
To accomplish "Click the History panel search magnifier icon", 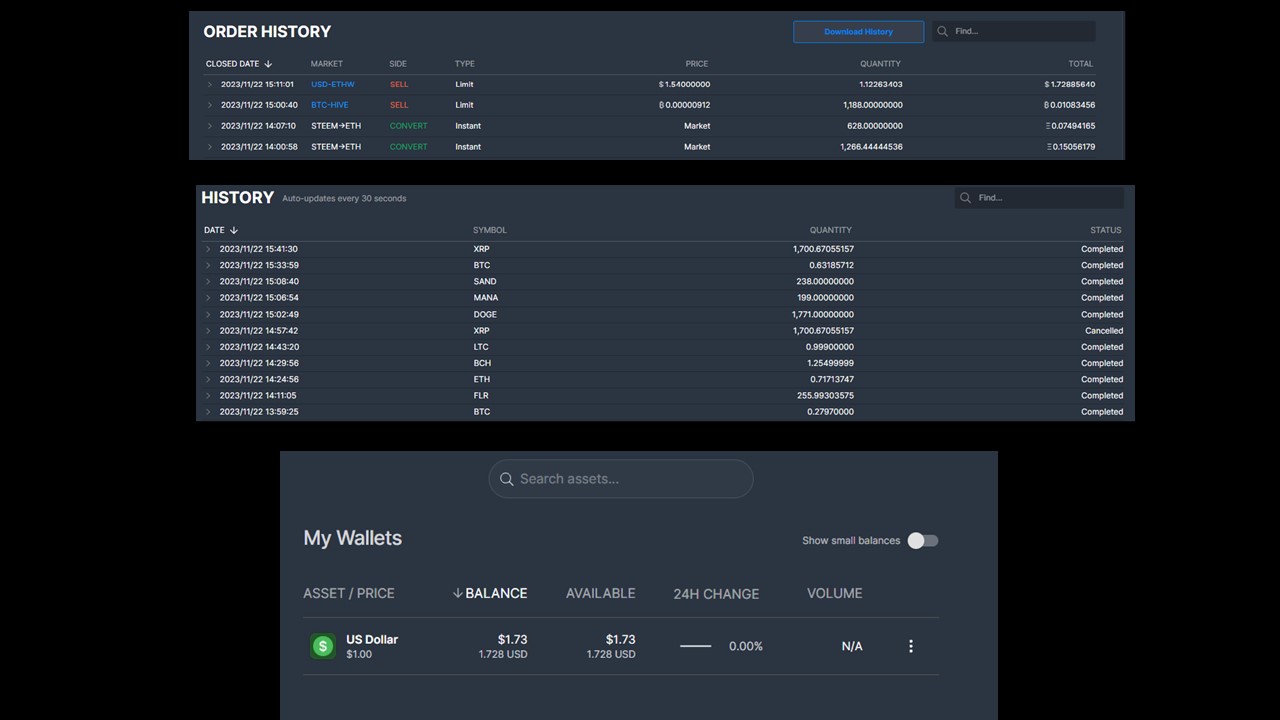I will pos(965,198).
